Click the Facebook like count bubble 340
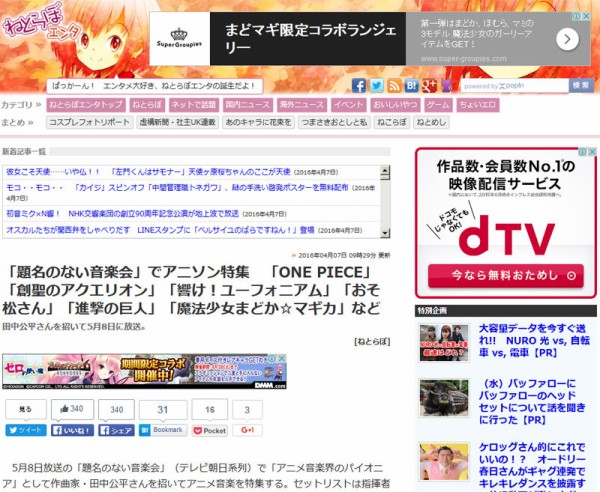This screenshot has height=492, width=600. click(72, 409)
